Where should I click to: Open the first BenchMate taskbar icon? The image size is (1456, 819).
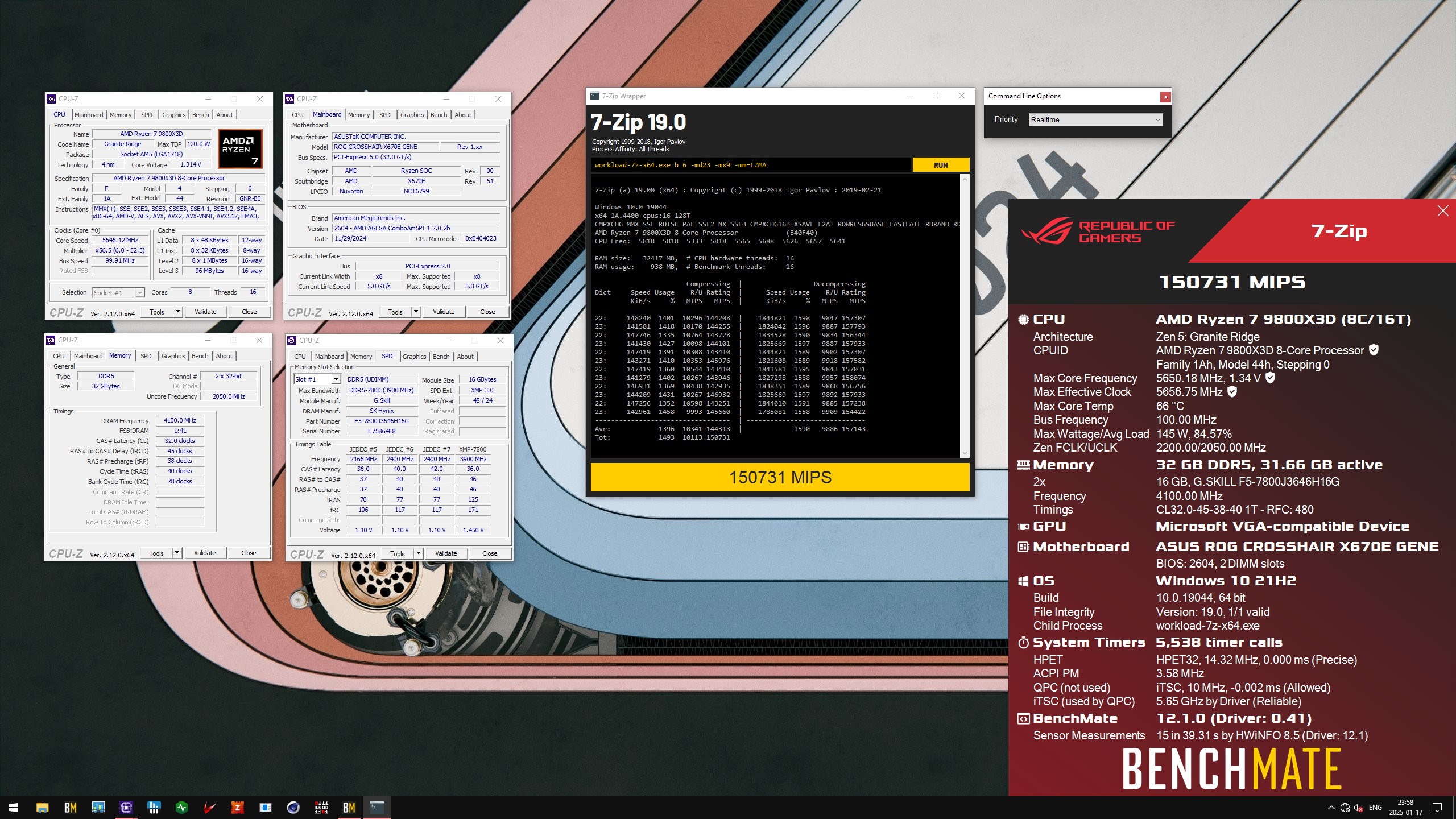(70, 807)
